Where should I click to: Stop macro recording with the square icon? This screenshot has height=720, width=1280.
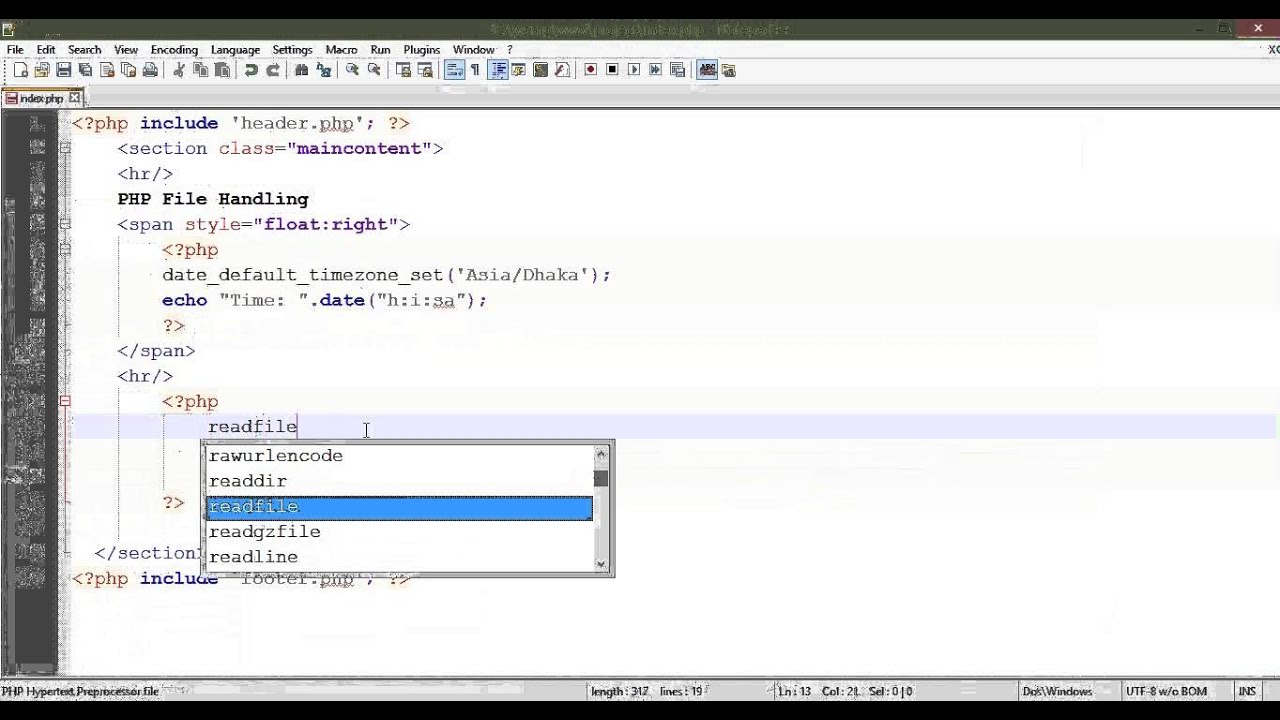coord(612,70)
